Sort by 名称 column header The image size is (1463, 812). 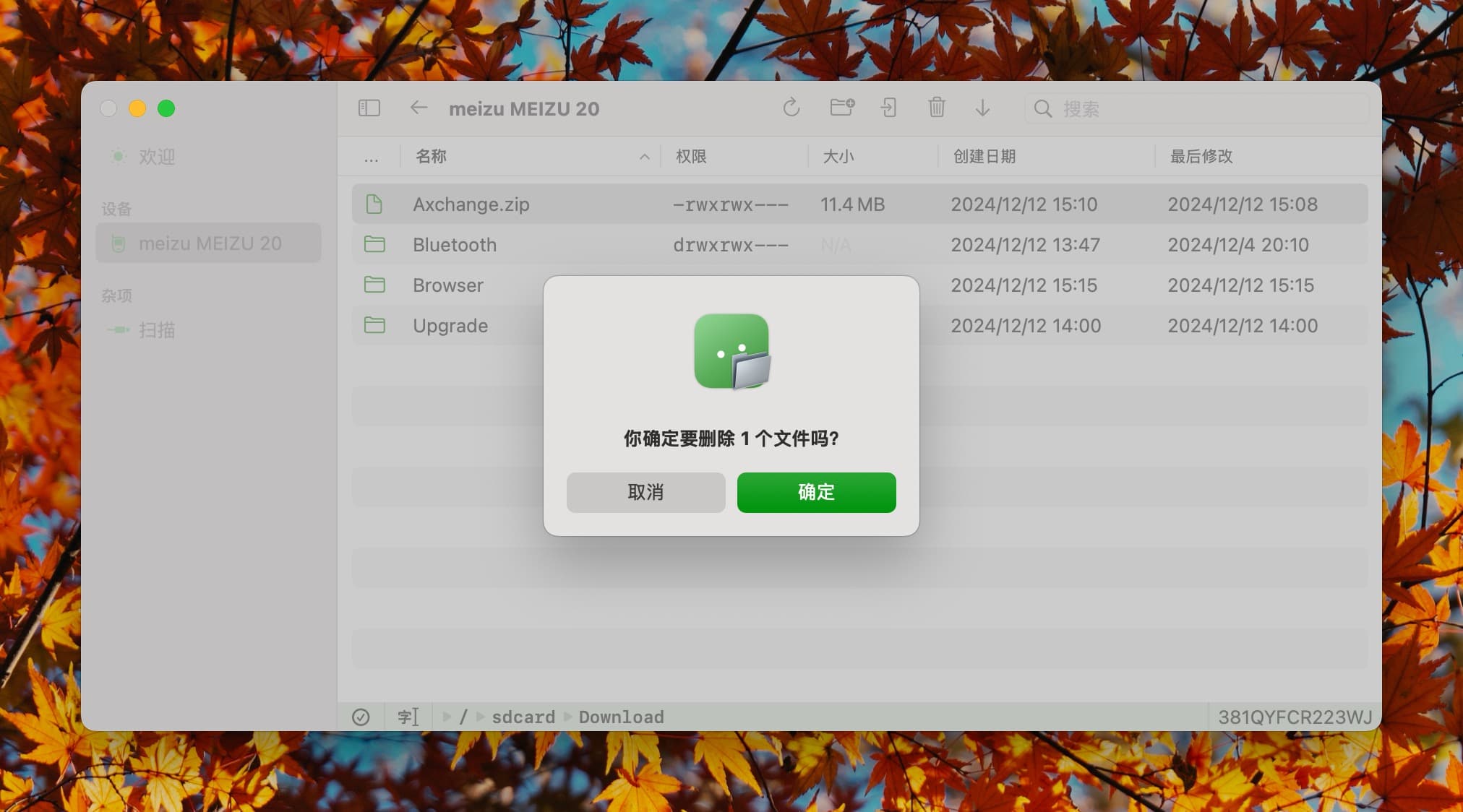[x=432, y=156]
